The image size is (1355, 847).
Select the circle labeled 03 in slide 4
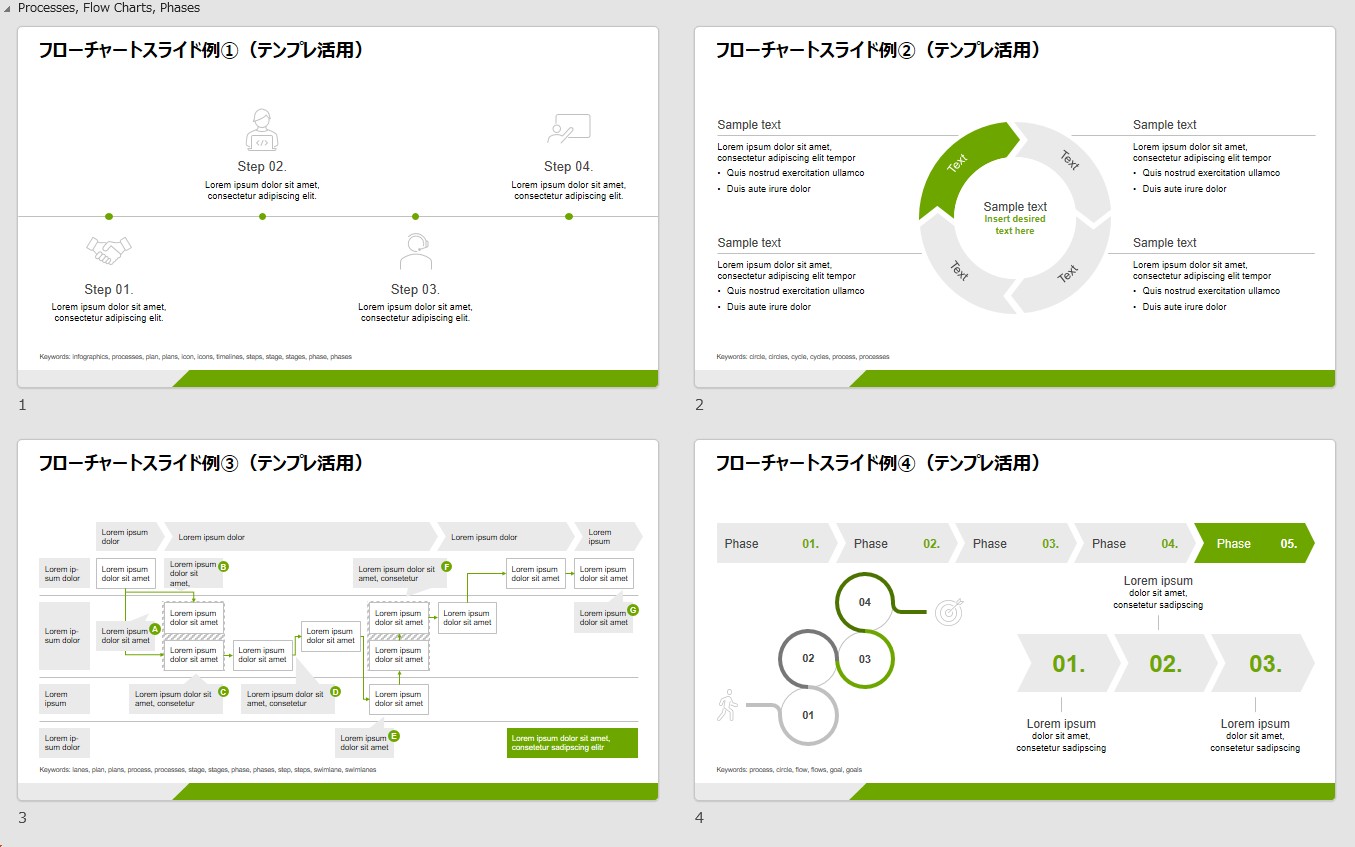(865, 659)
